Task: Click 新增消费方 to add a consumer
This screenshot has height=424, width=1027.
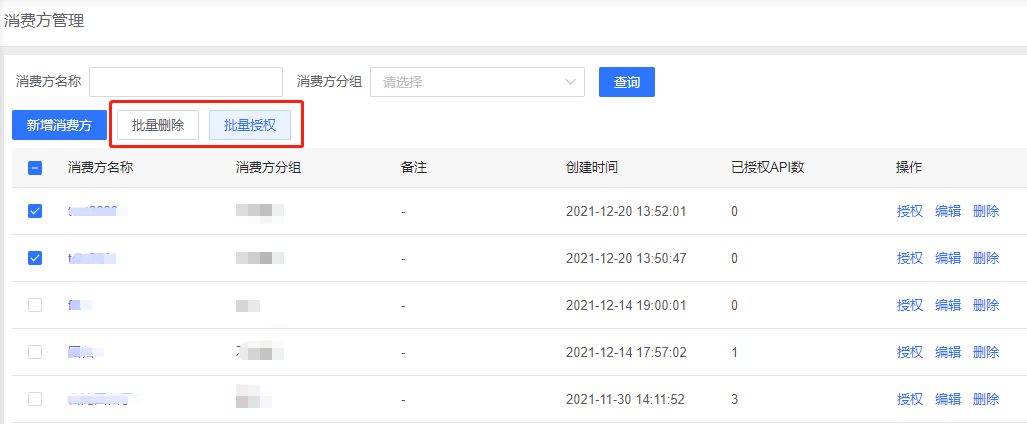Action: click(x=59, y=125)
